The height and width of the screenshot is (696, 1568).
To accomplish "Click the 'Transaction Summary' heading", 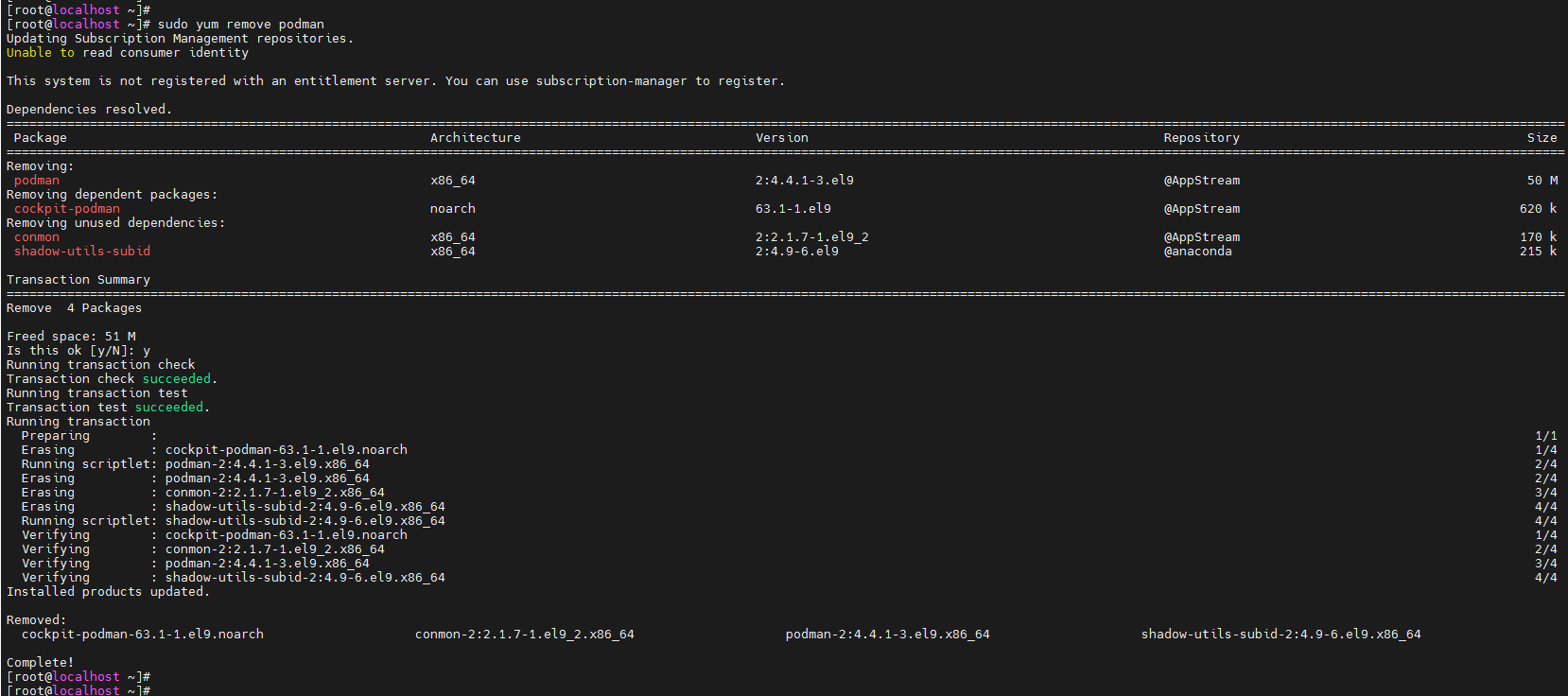I will tap(78, 280).
